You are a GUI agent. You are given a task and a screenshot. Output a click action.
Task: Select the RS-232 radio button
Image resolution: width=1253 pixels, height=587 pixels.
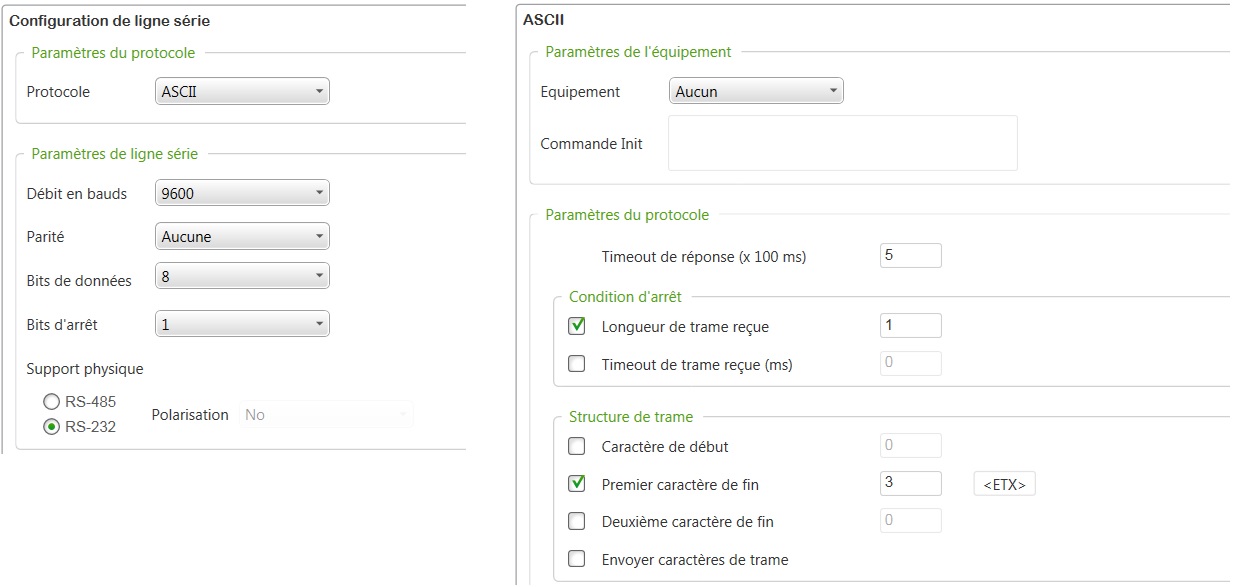click(x=51, y=426)
